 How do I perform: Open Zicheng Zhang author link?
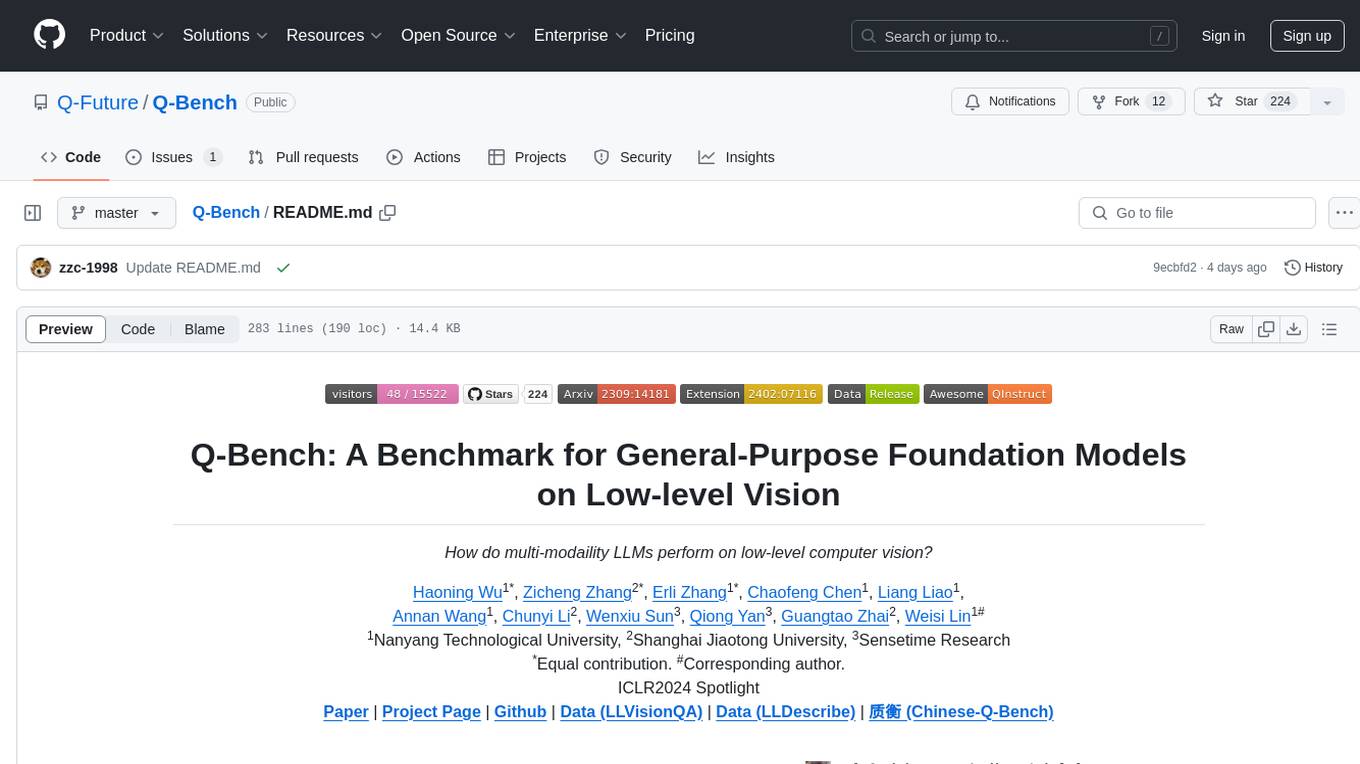[x=577, y=593]
